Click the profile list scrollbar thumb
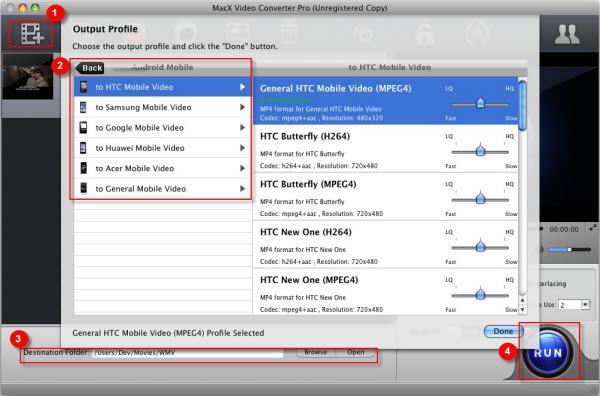The height and width of the screenshot is (396, 600). (x=522, y=105)
